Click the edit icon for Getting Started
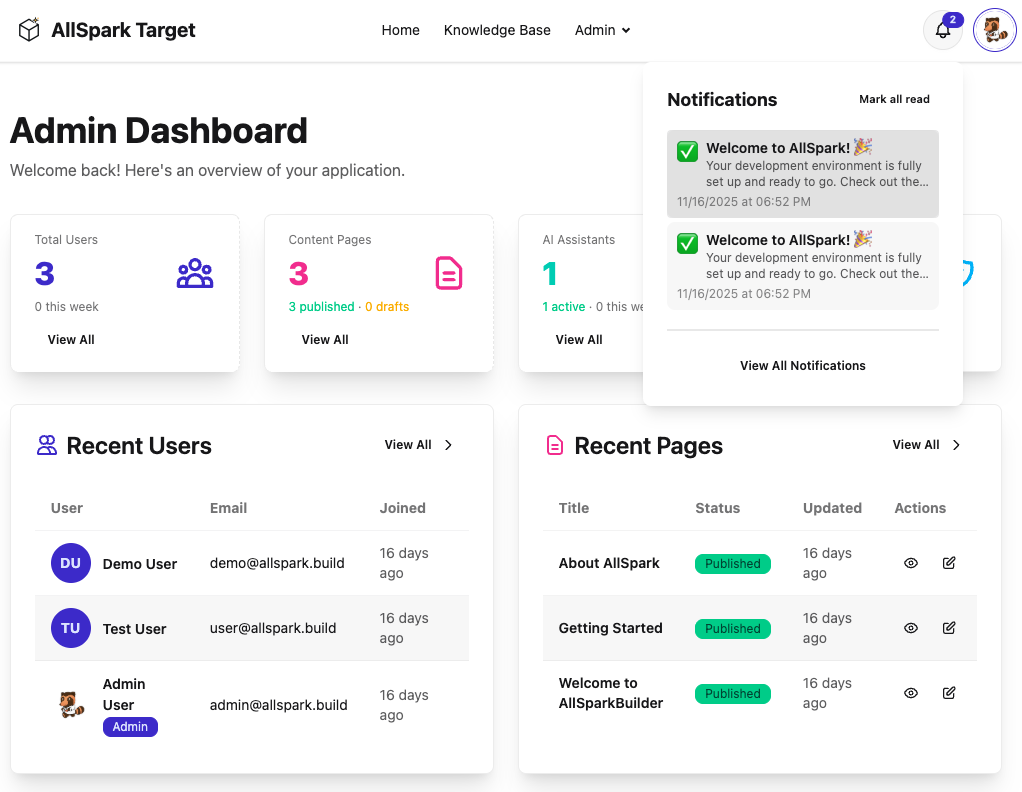 [948, 628]
